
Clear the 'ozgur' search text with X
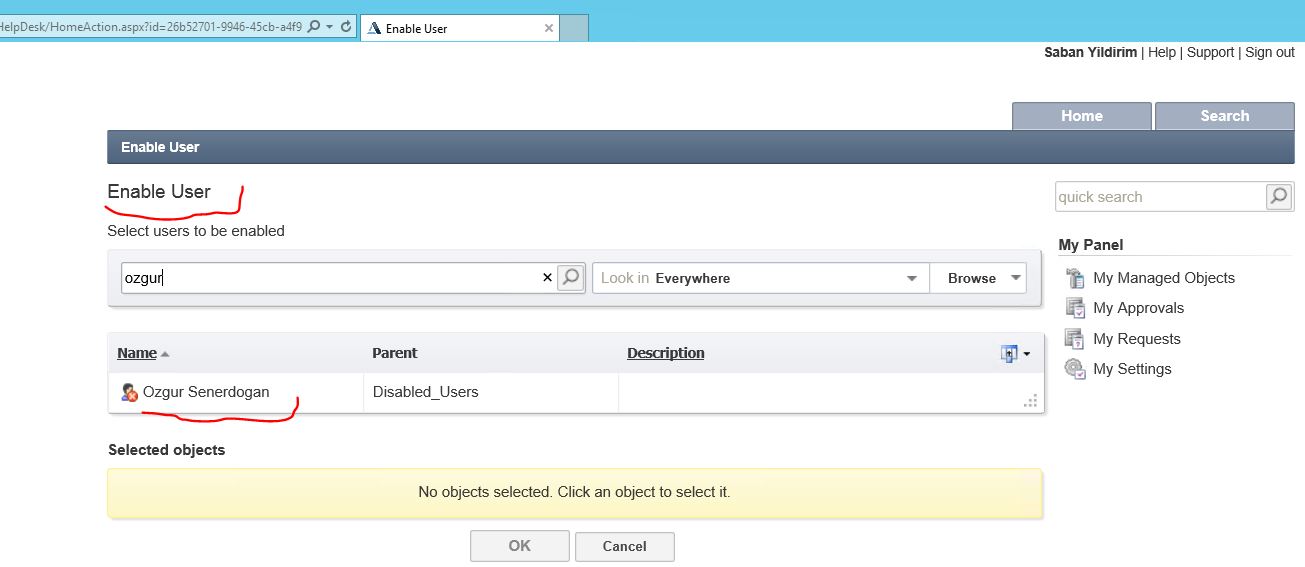[547, 278]
